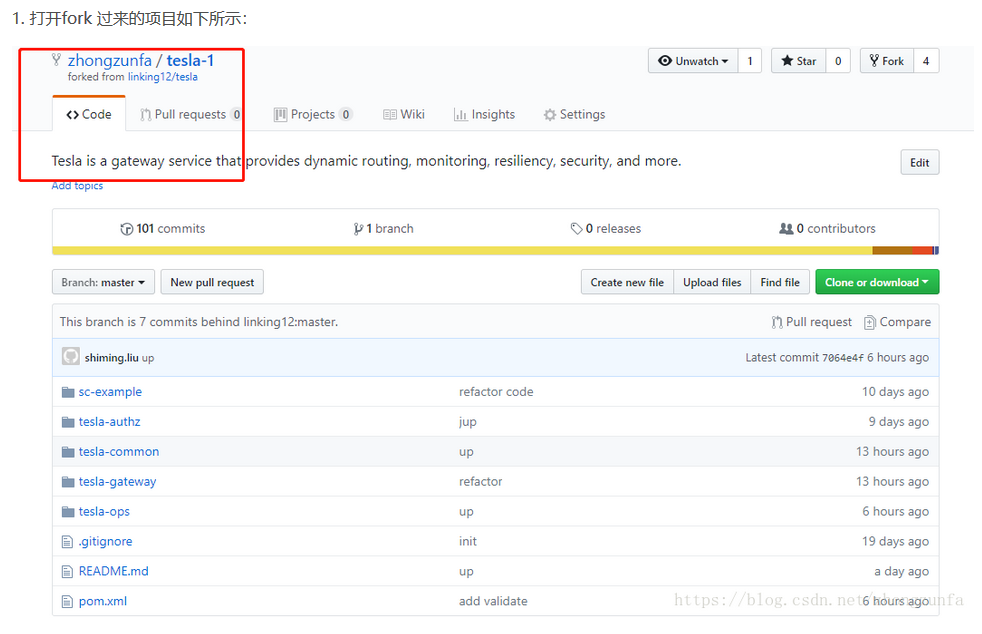Click the watchers count 1
The width and height of the screenshot is (982, 634).
point(750,61)
